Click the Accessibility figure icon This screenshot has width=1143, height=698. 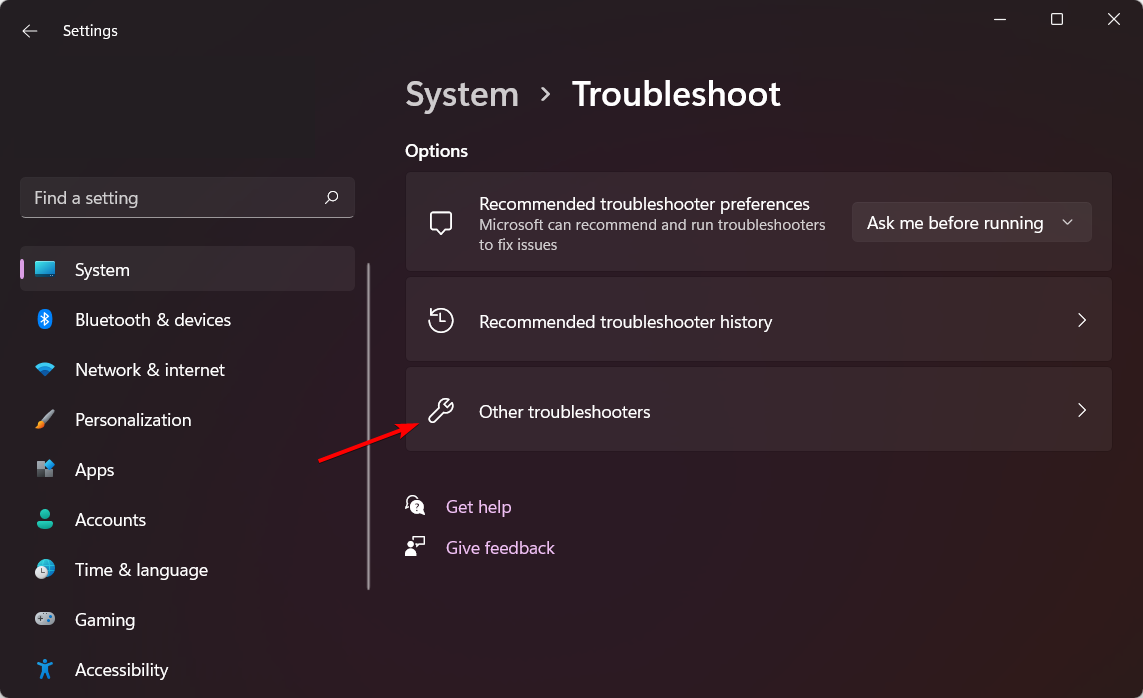coord(45,669)
